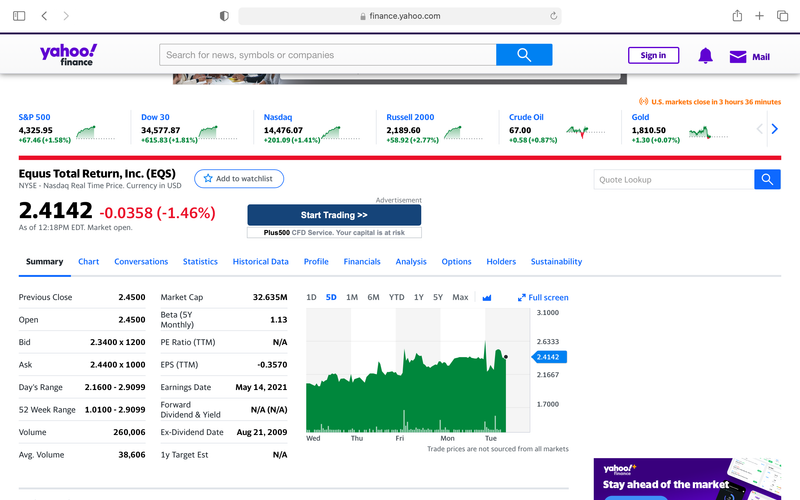This screenshot has width=800, height=500.
Task: Open the Dow 30 index link
Action: pos(155,117)
